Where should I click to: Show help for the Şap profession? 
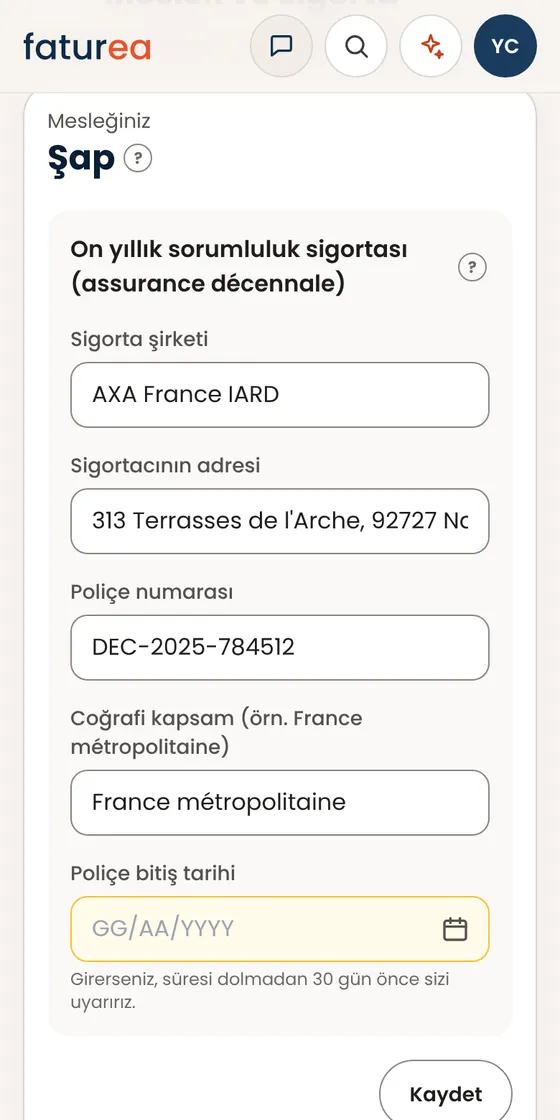tap(138, 158)
